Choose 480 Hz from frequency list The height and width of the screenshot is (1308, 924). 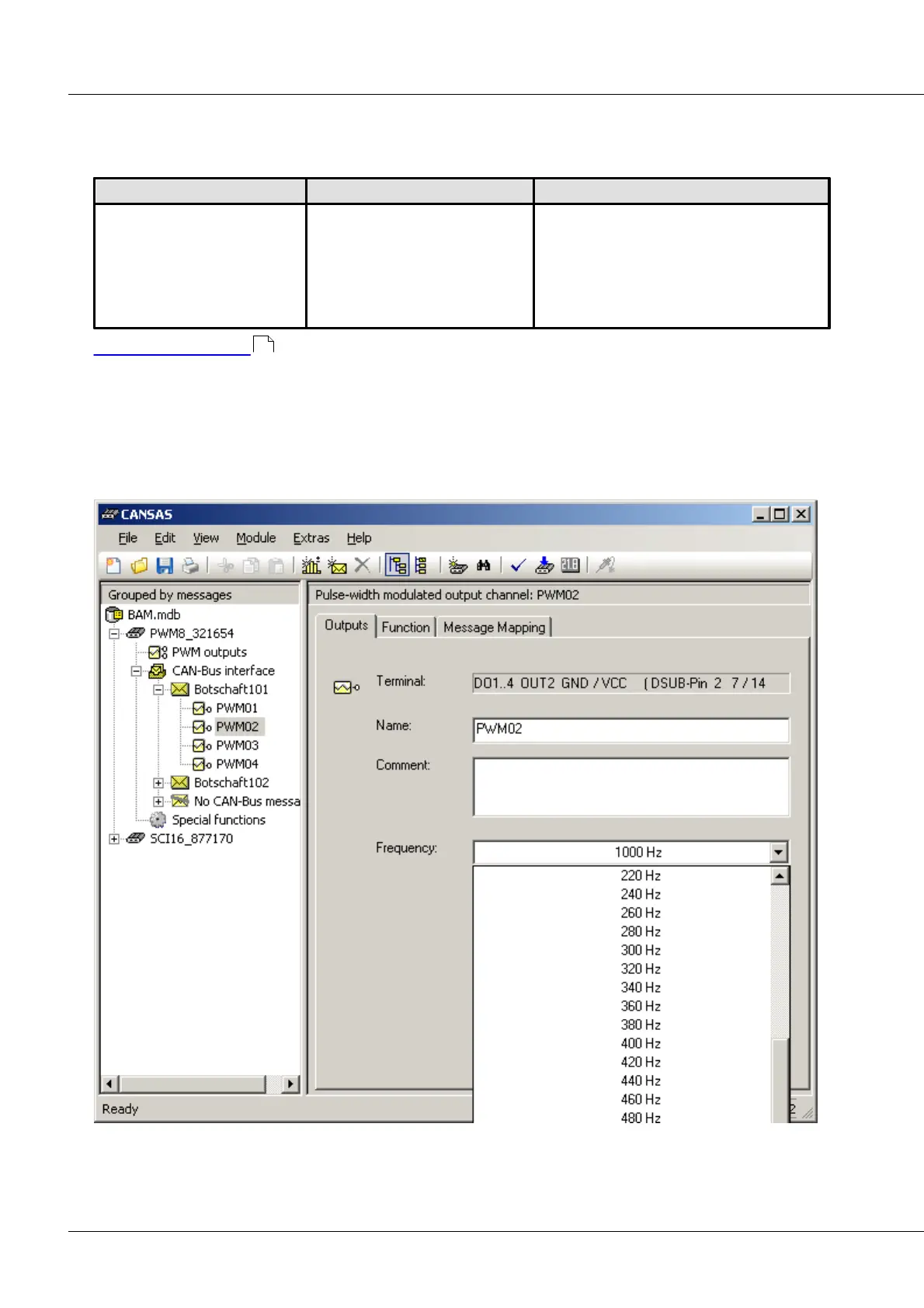641,1118
